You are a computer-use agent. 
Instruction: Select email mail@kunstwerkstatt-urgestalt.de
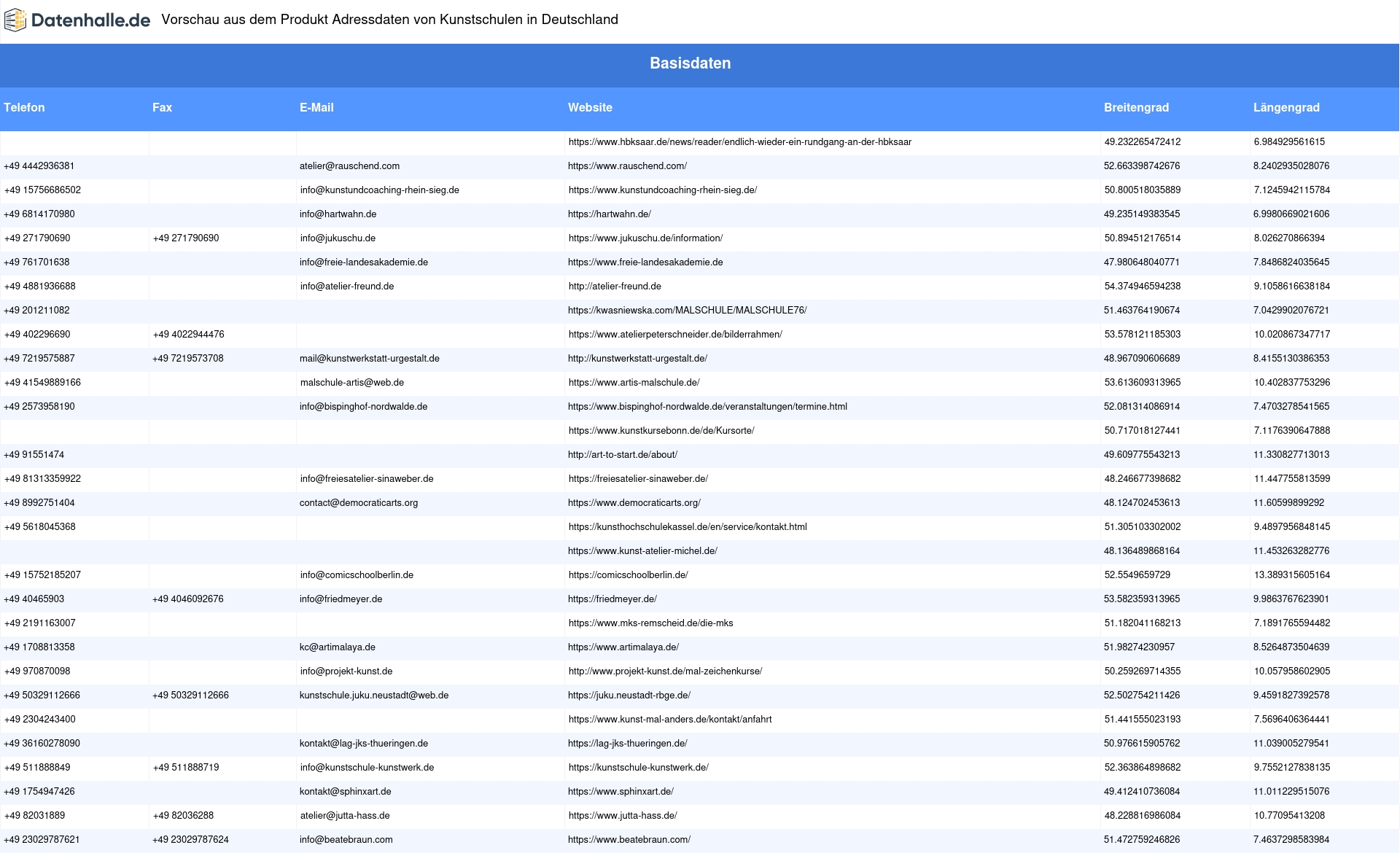coord(370,359)
